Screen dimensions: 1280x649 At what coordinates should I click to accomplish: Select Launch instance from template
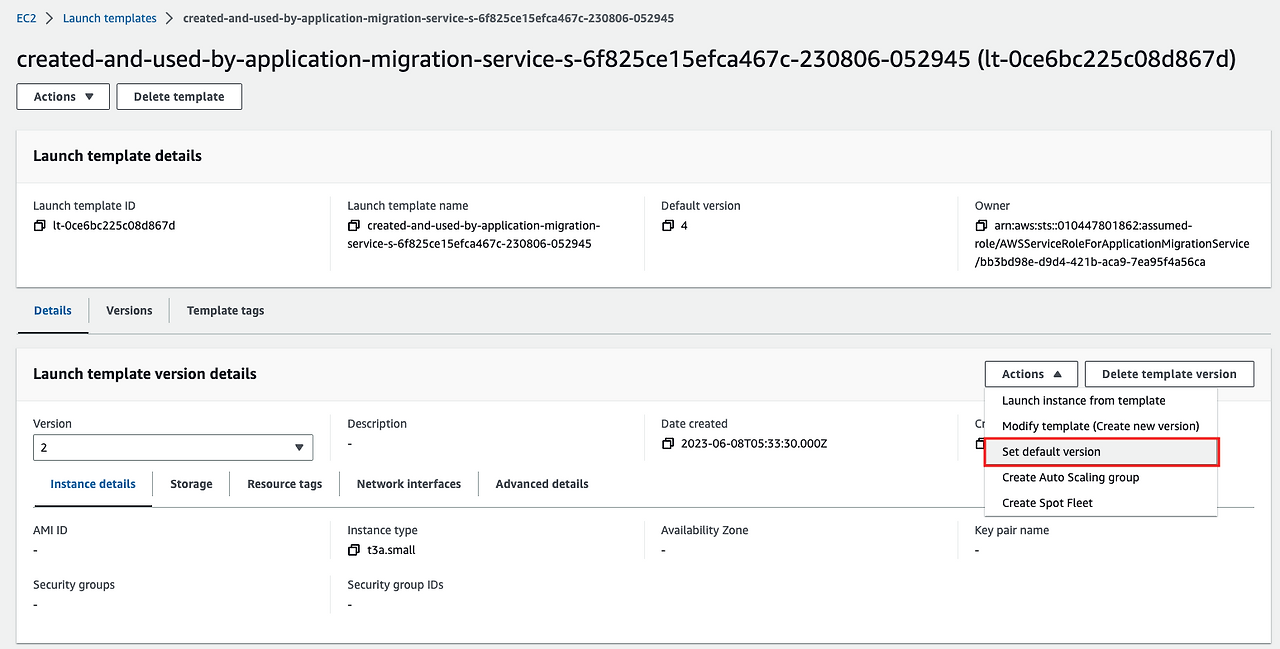(x=1083, y=401)
